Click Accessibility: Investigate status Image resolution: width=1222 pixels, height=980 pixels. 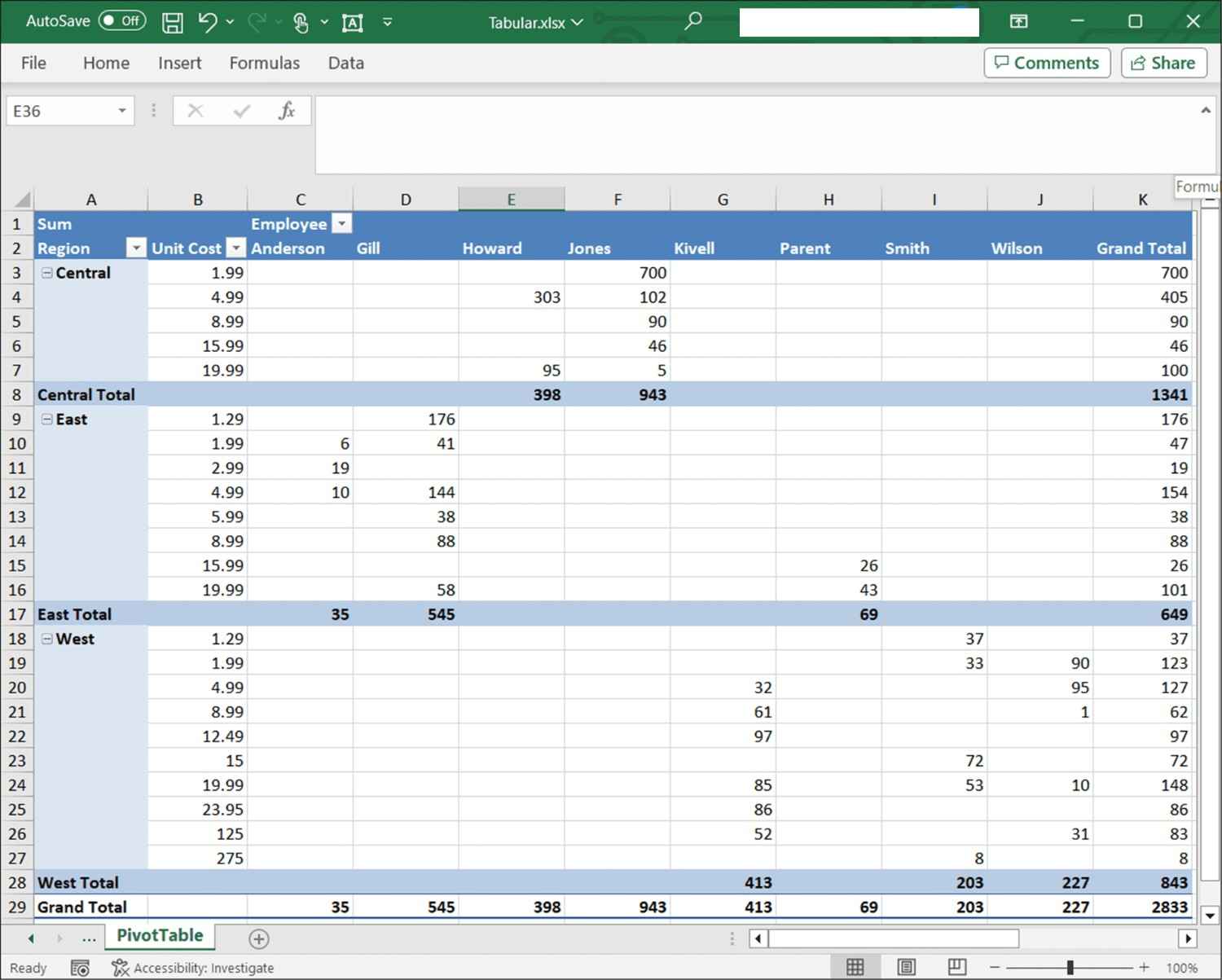[193, 968]
